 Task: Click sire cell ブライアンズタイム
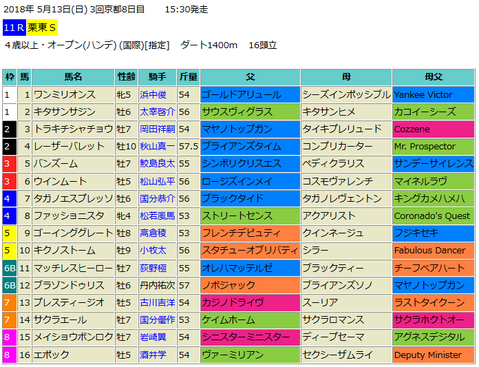tap(250, 147)
